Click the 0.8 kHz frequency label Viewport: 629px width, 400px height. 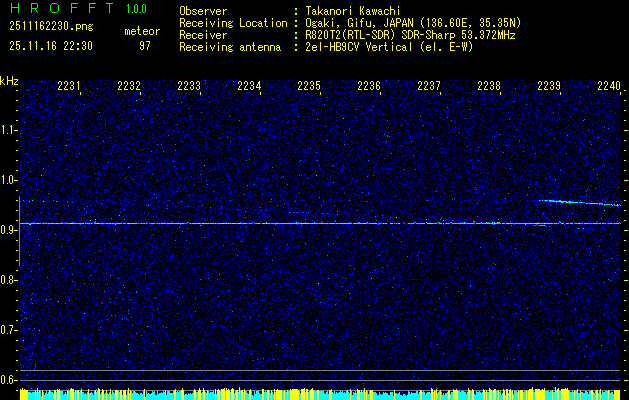tap(8, 280)
